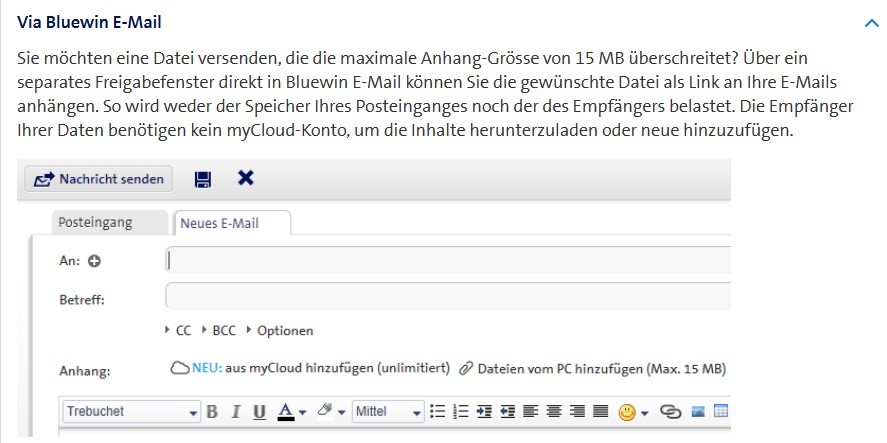Open the Trebuchet font dropdown
The image size is (887, 443).
tap(131, 411)
